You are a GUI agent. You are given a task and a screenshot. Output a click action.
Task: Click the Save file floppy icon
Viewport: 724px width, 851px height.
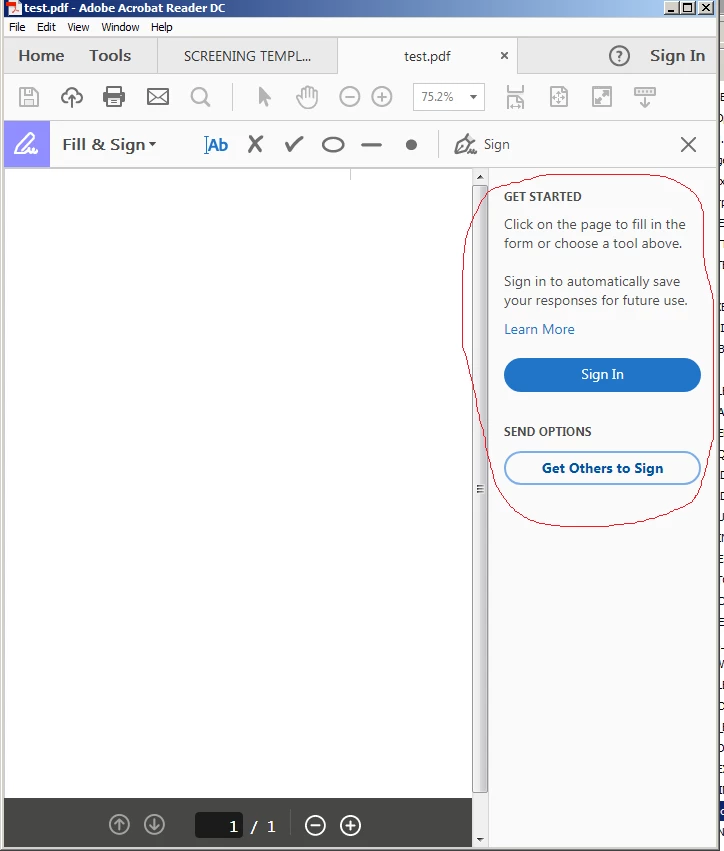click(x=29, y=97)
